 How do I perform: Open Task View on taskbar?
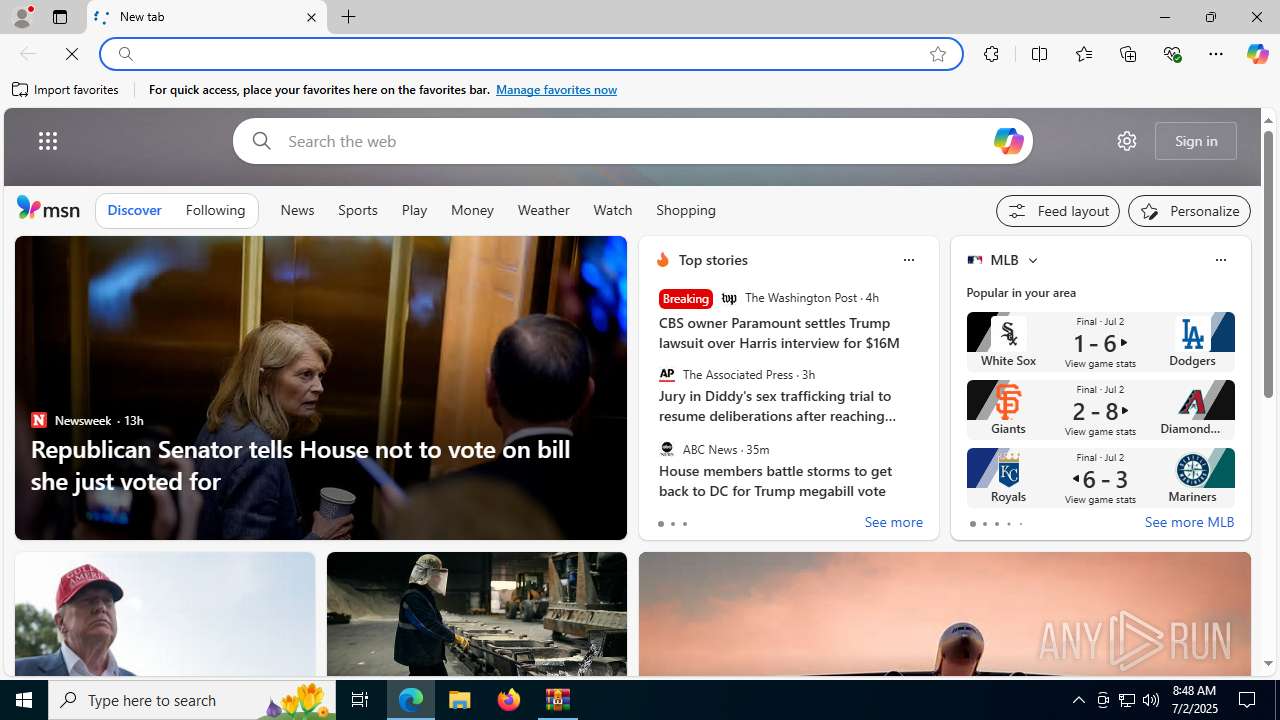pyautogui.click(x=360, y=700)
